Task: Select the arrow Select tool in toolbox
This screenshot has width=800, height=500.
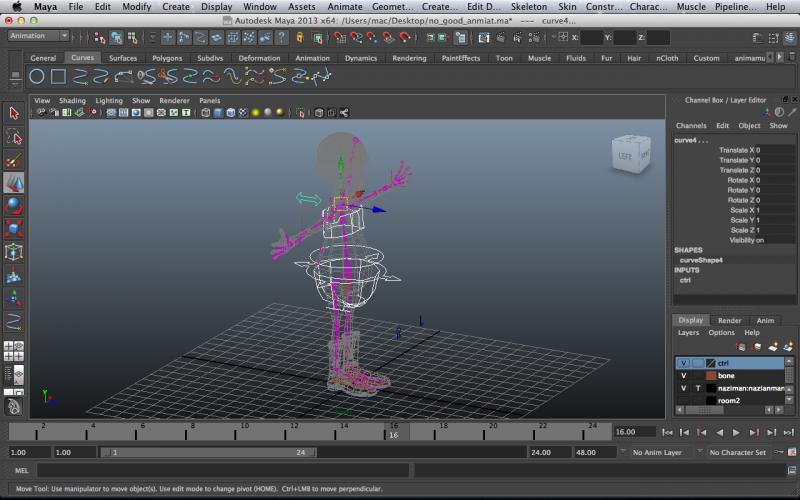Action: click(14, 113)
